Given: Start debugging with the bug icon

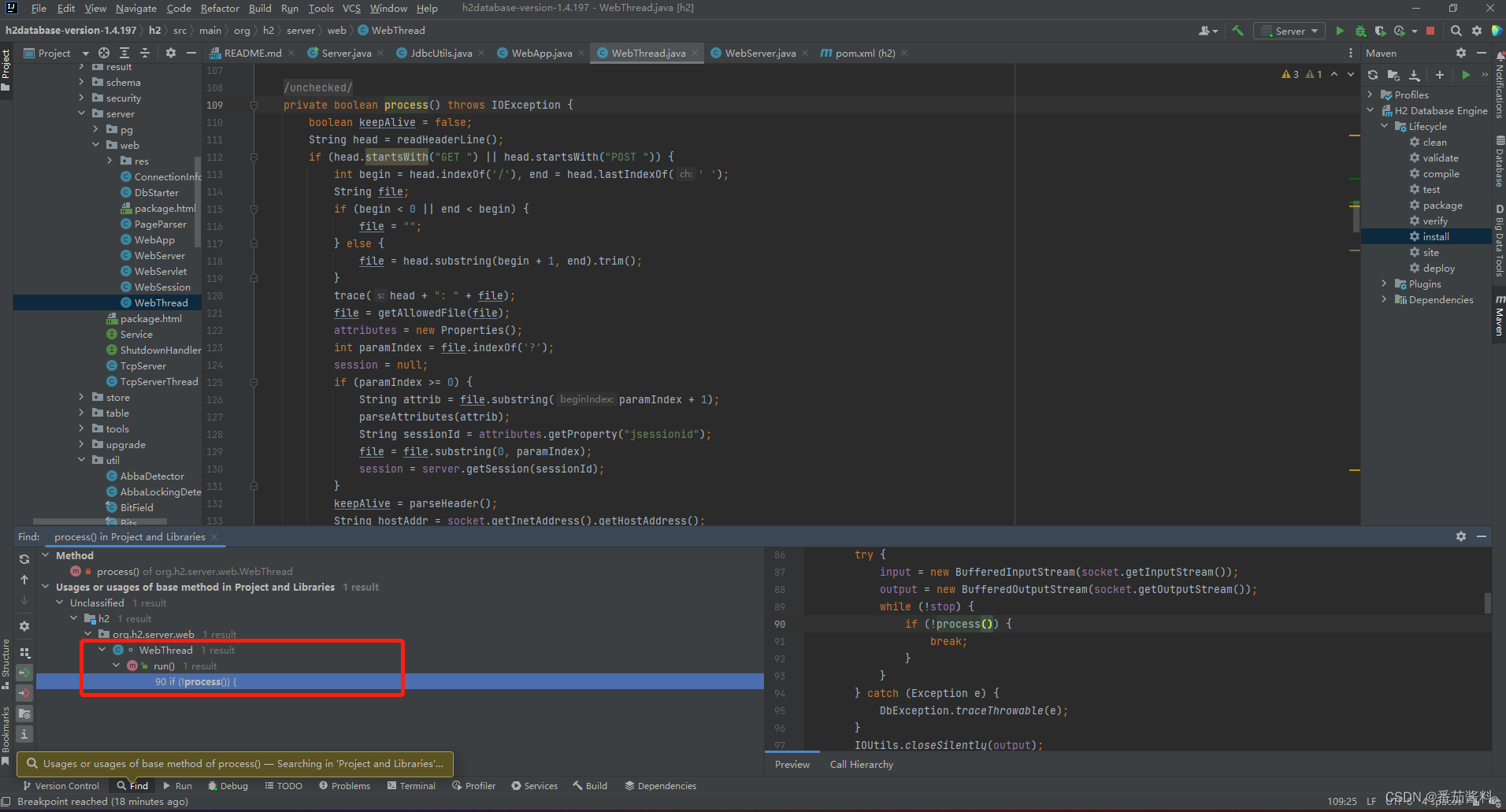Looking at the screenshot, I should click(x=1360, y=31).
